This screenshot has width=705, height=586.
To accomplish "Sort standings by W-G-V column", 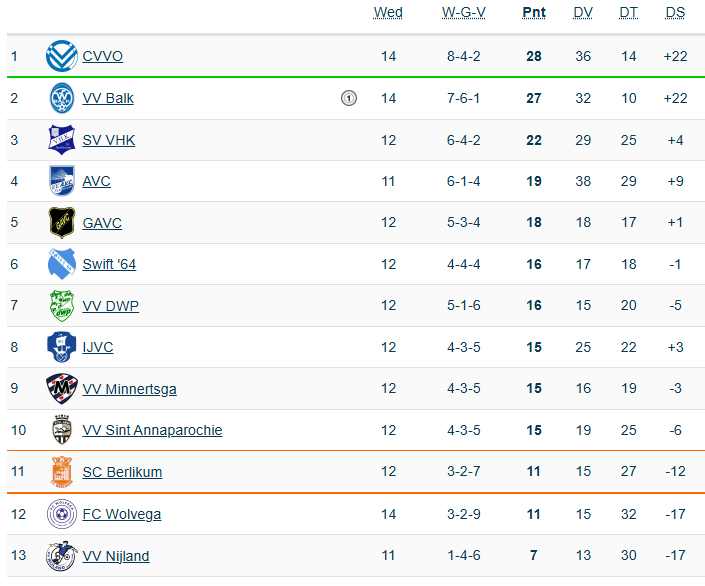I will coord(464,13).
